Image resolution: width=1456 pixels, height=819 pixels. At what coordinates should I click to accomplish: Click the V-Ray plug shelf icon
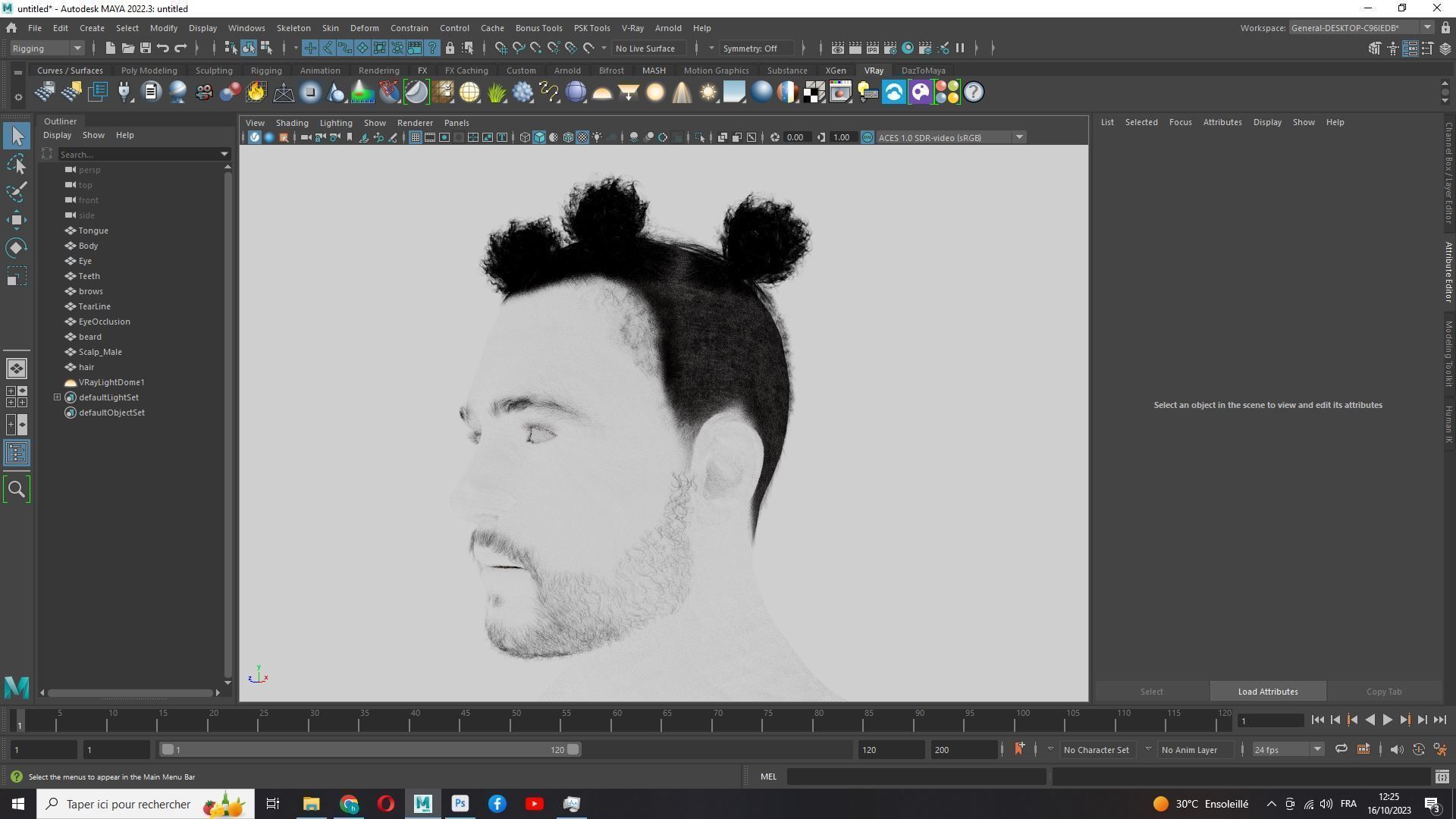click(124, 93)
